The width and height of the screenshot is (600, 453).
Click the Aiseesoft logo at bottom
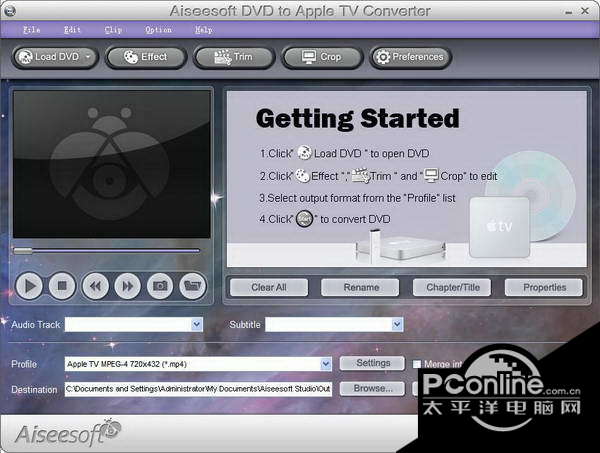pos(68,433)
